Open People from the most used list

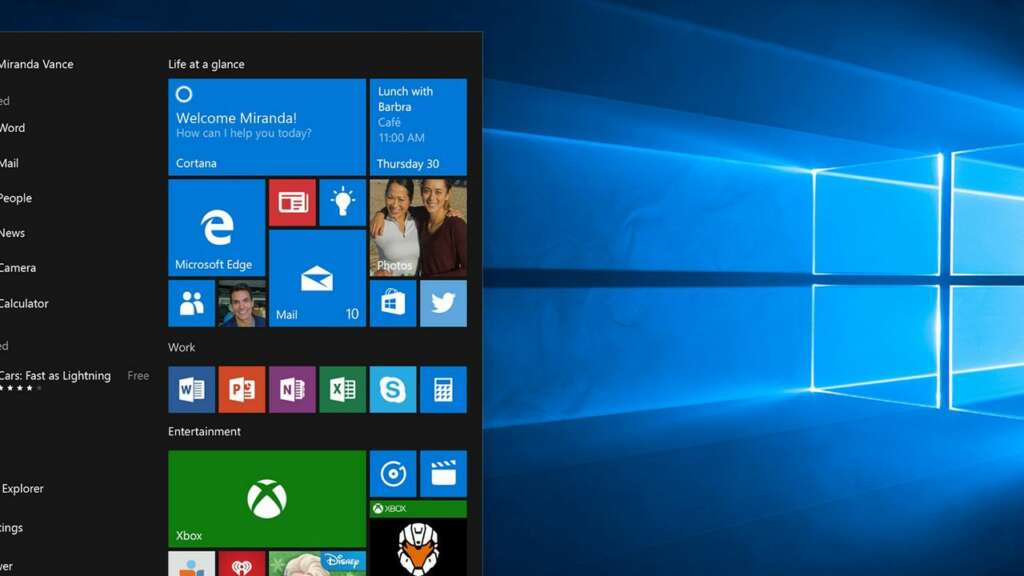(16, 198)
